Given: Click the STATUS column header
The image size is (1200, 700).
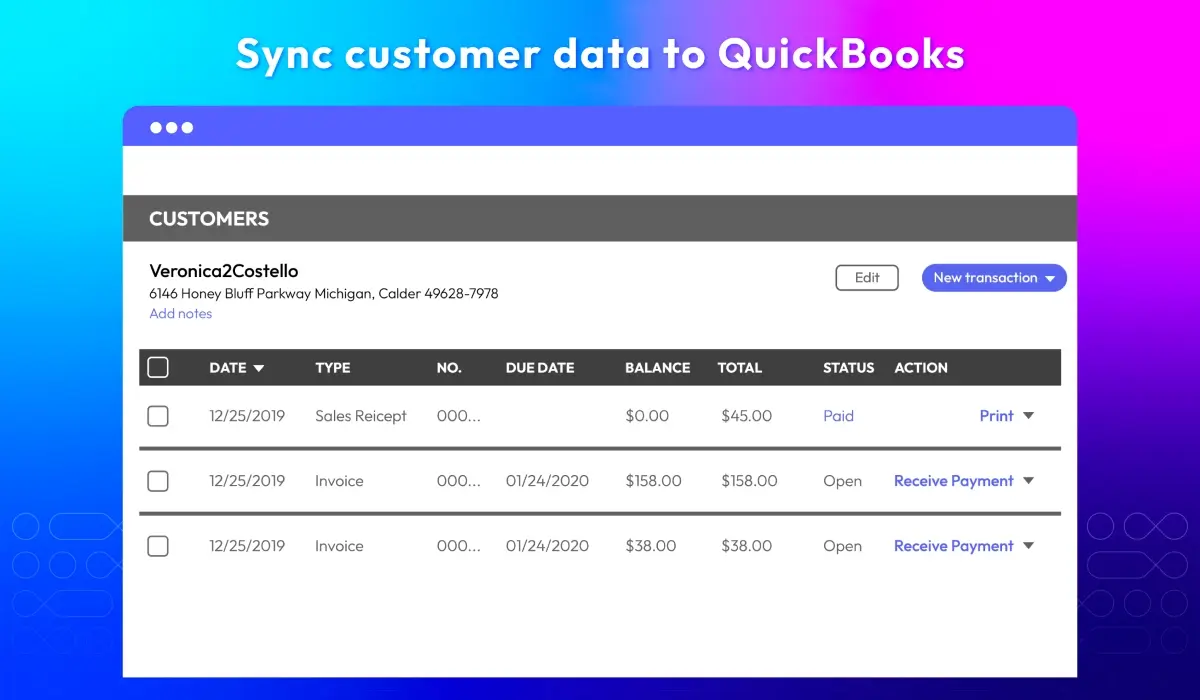Looking at the screenshot, I should (x=849, y=368).
